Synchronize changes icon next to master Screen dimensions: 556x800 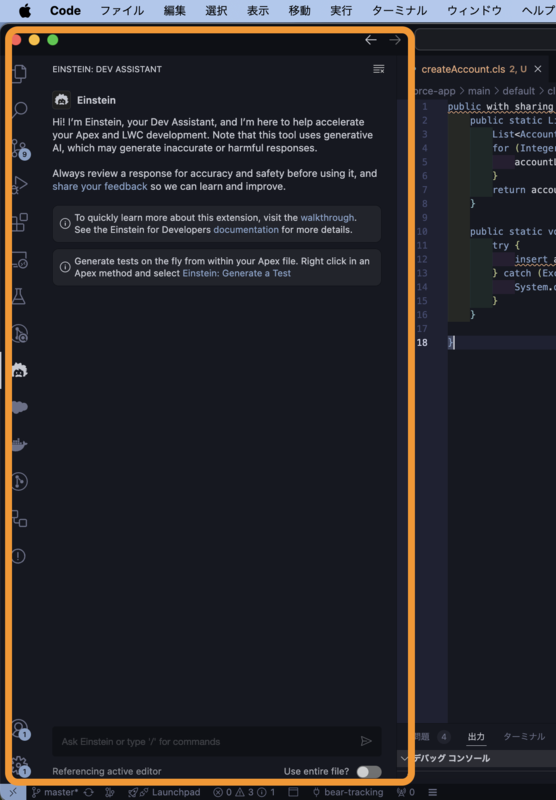pyautogui.click(x=89, y=792)
